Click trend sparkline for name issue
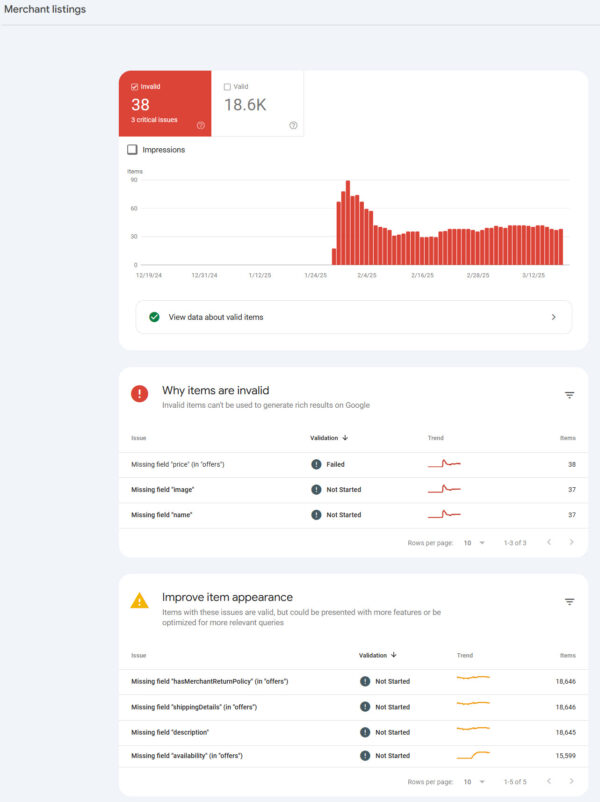 (444, 514)
